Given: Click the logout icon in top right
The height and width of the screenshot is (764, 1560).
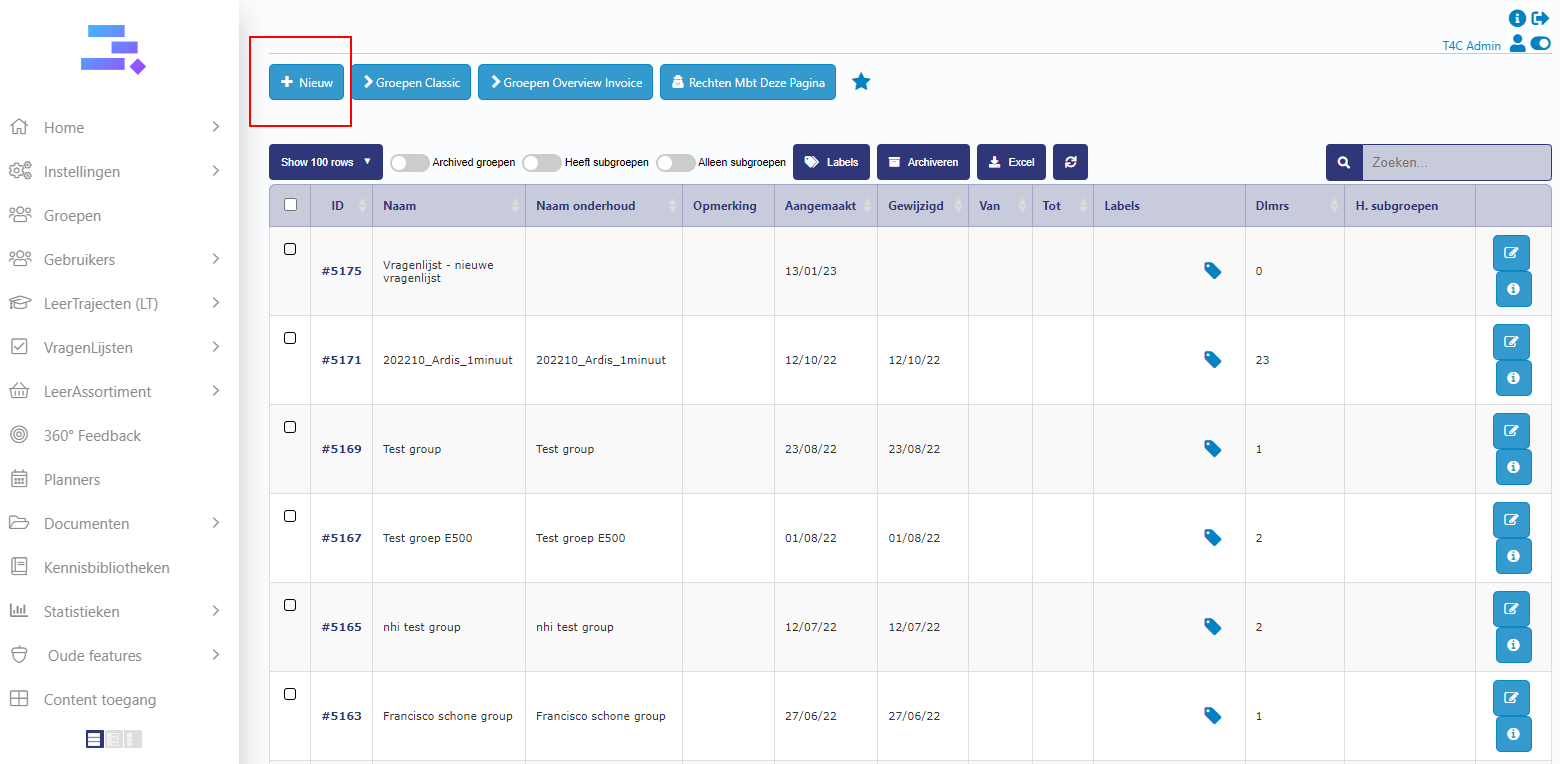Looking at the screenshot, I should tap(1540, 18).
